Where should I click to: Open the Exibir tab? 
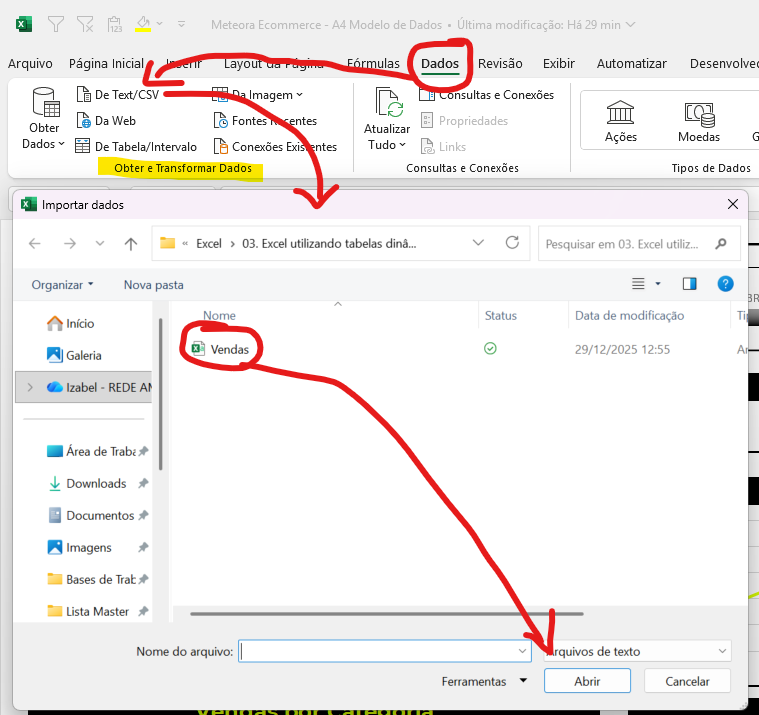point(559,63)
